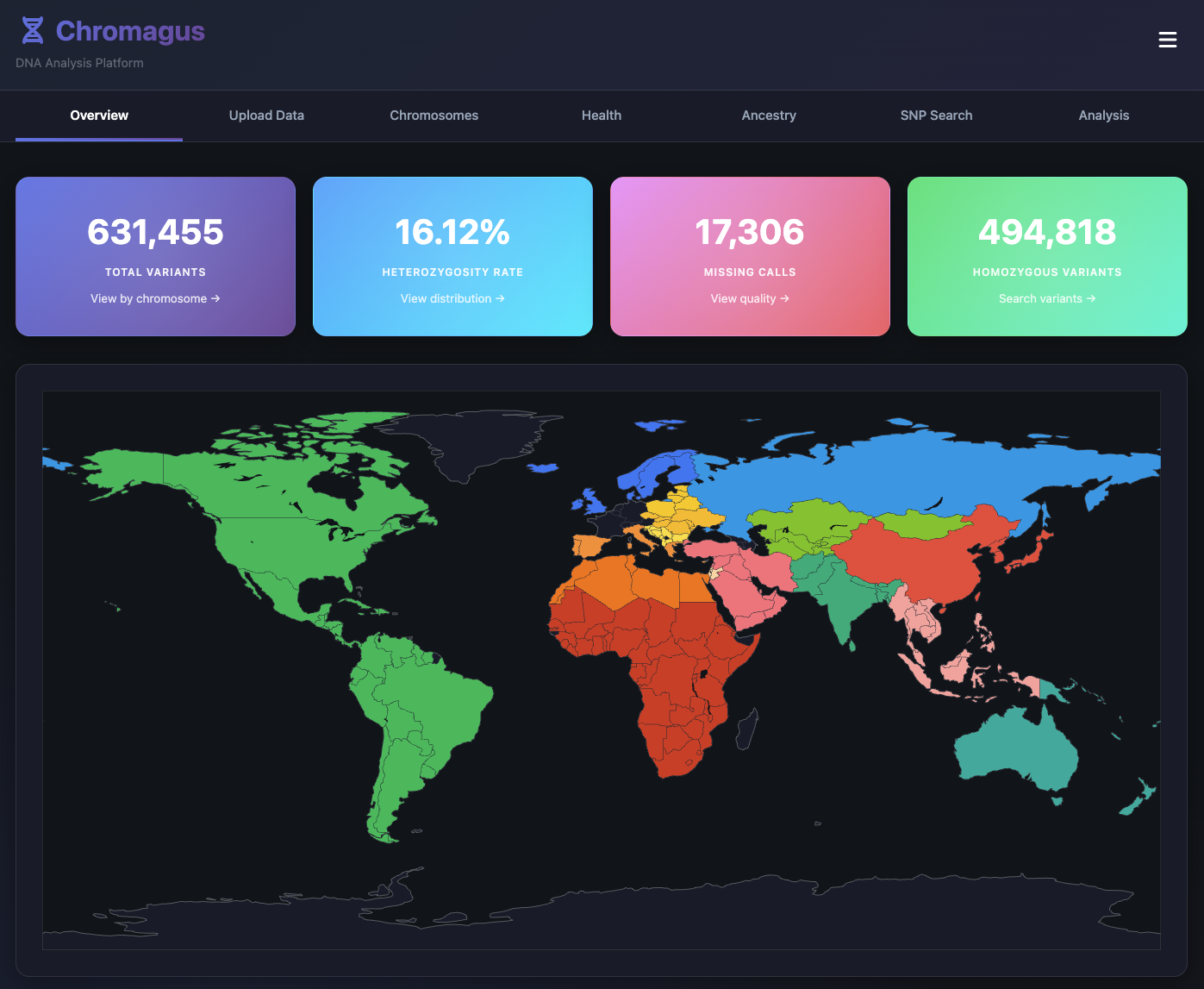The image size is (1204, 989).
Task: Switch to the Upload Data tab
Action: click(x=266, y=115)
